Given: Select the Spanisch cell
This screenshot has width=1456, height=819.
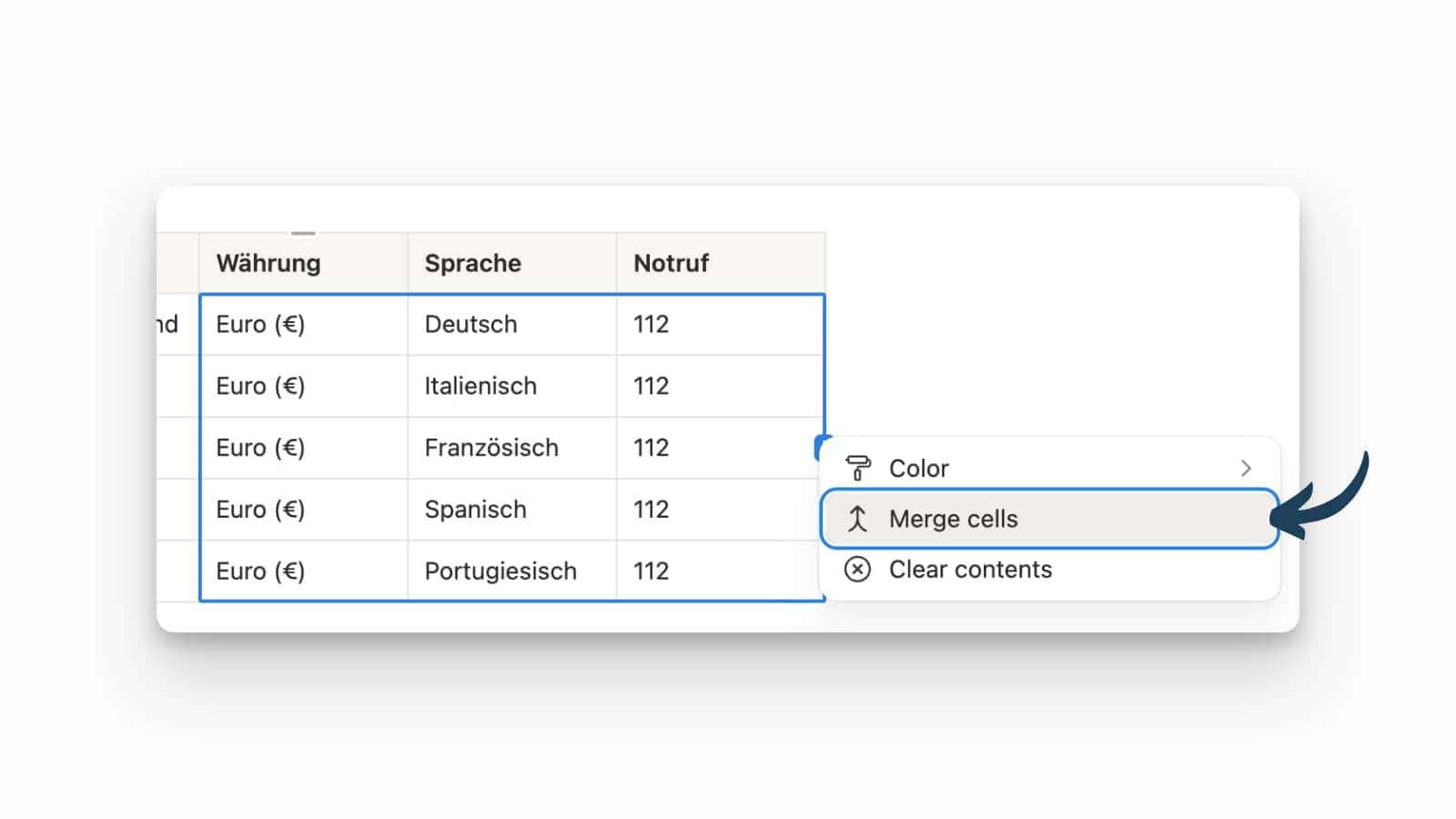Looking at the screenshot, I should click(512, 510).
